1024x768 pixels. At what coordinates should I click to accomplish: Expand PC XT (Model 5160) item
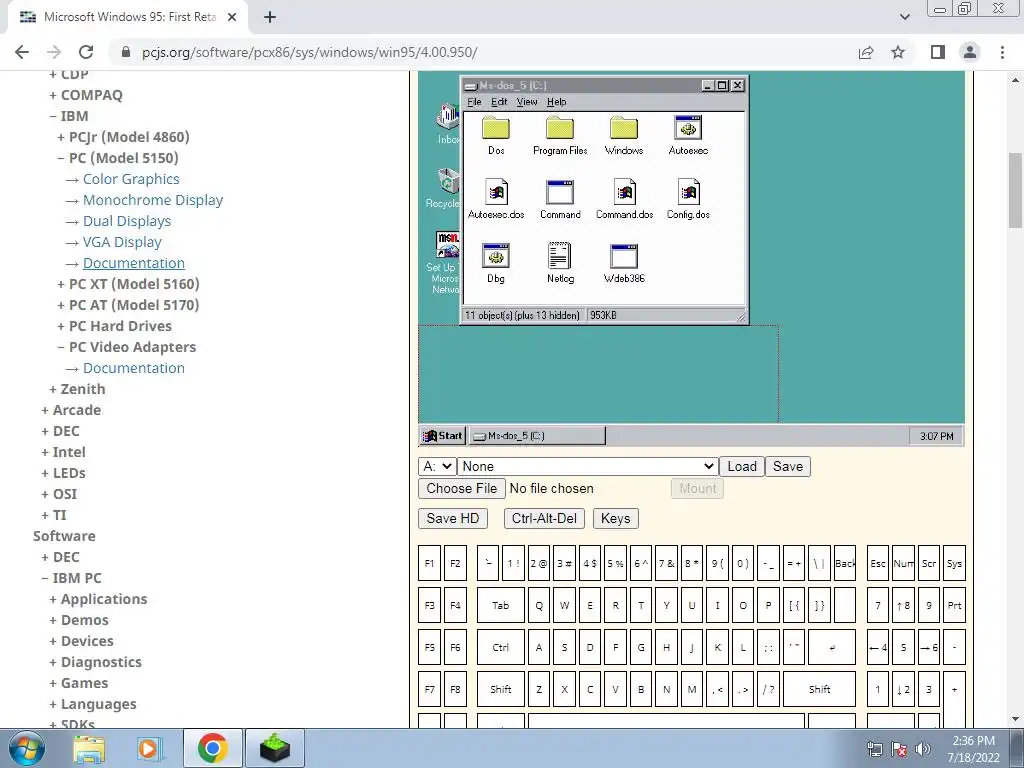click(128, 283)
